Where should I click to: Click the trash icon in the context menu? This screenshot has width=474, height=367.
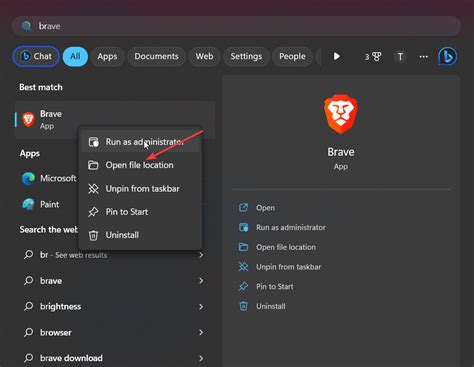[x=93, y=235]
